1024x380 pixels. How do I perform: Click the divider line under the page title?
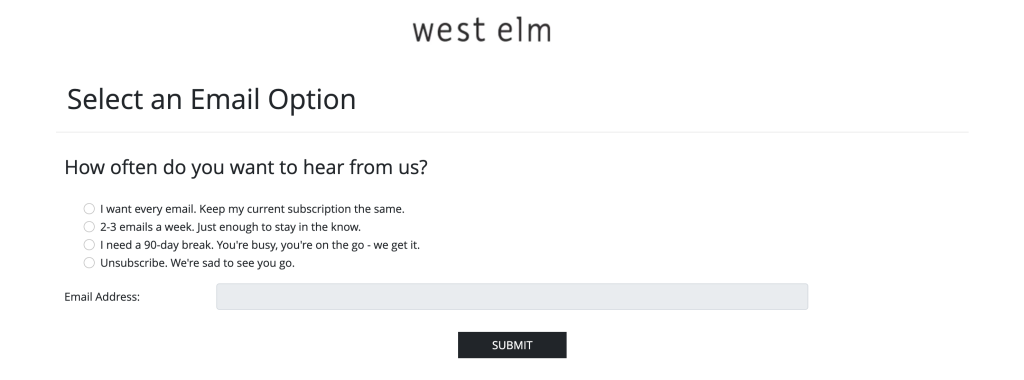tap(512, 132)
